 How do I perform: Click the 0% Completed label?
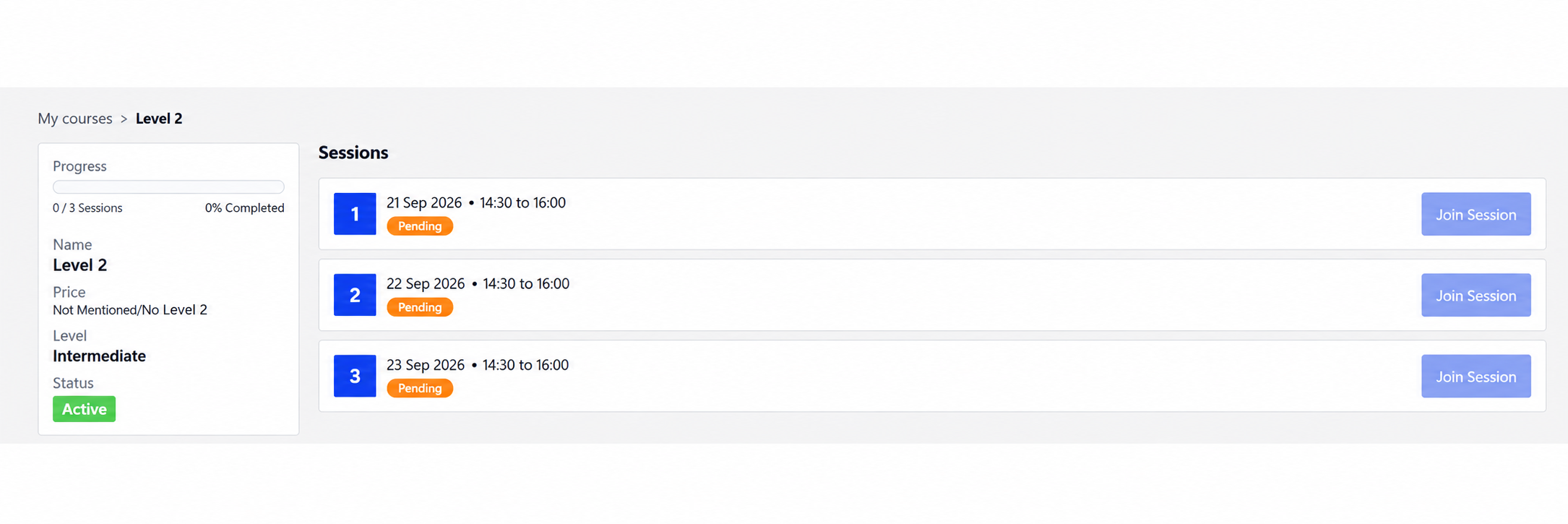coord(244,208)
